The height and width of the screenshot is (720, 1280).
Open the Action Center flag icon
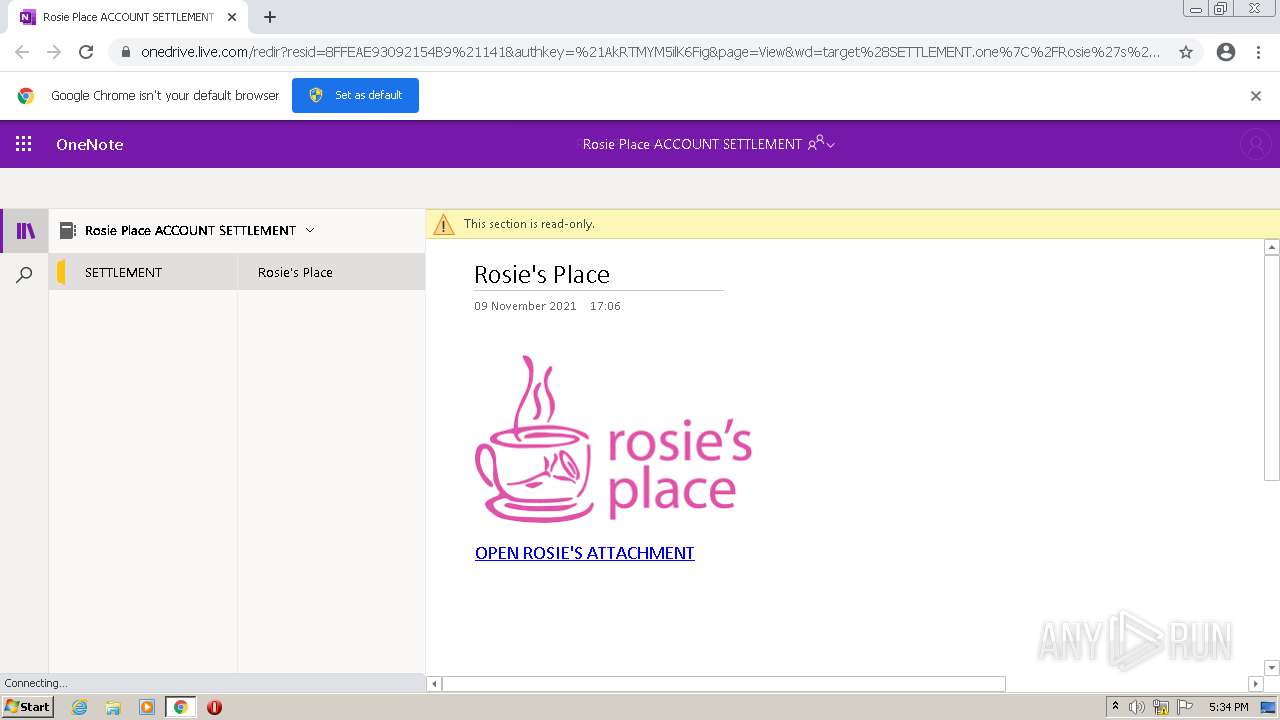[1185, 707]
